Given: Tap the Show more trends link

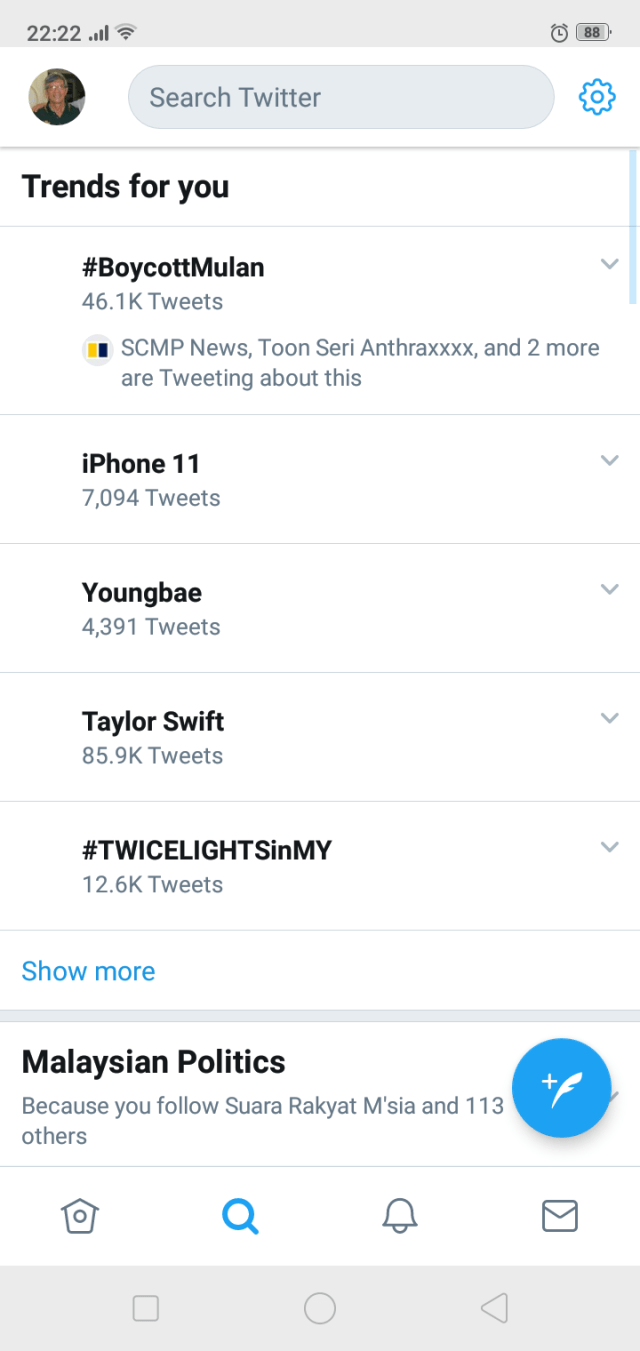Looking at the screenshot, I should [88, 971].
